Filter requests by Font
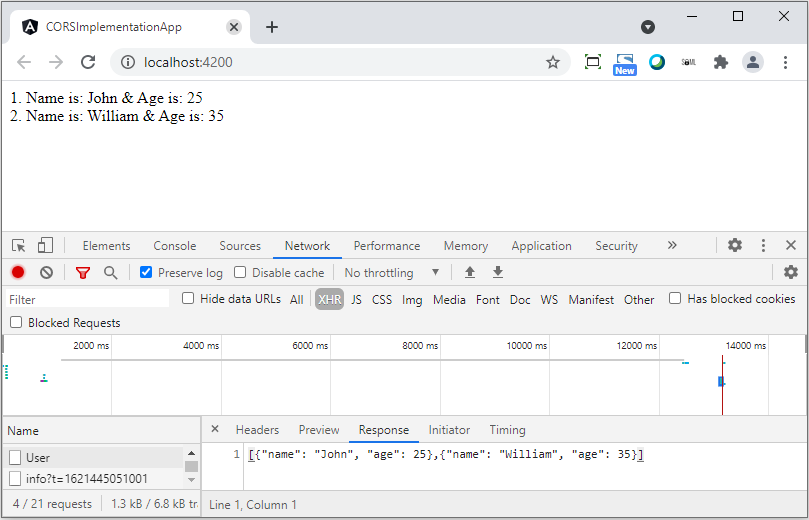 [488, 300]
